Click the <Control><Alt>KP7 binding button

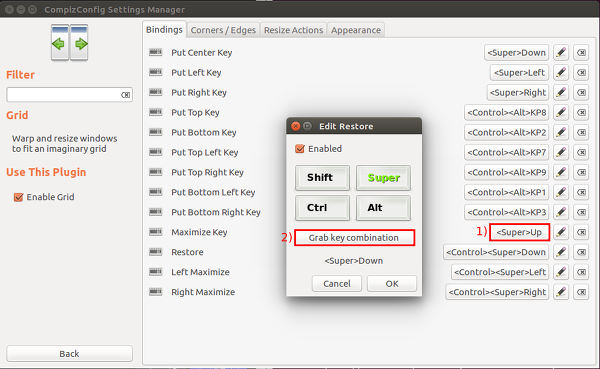pos(507,152)
